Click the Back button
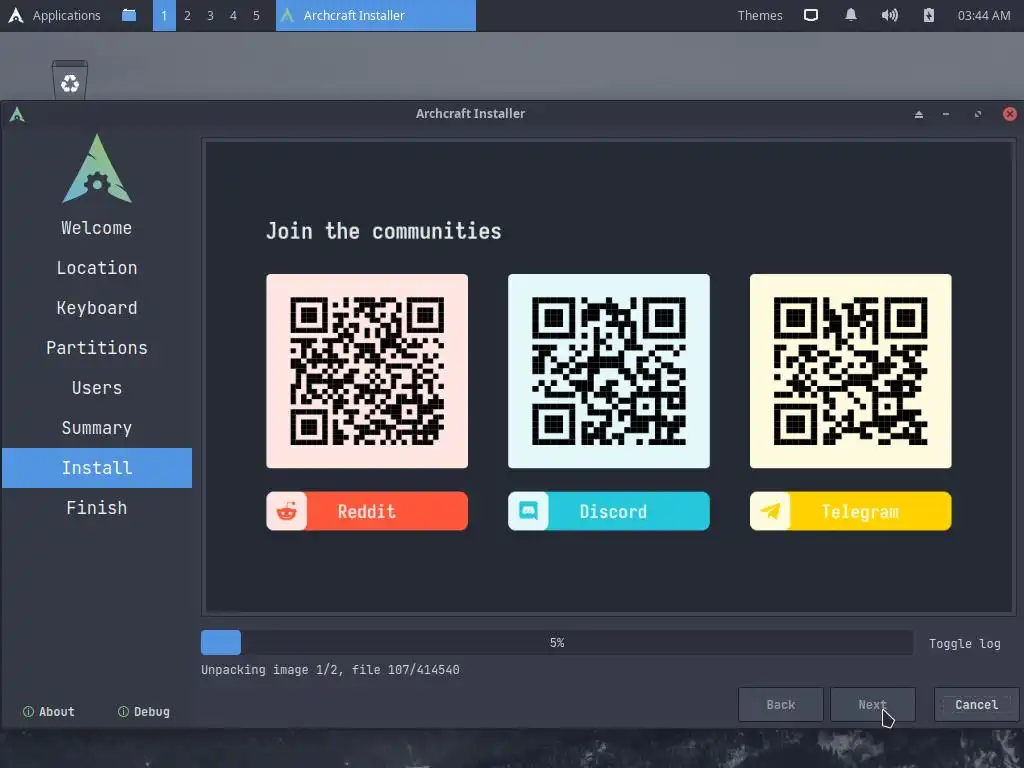This screenshot has height=768, width=1024. [780, 705]
